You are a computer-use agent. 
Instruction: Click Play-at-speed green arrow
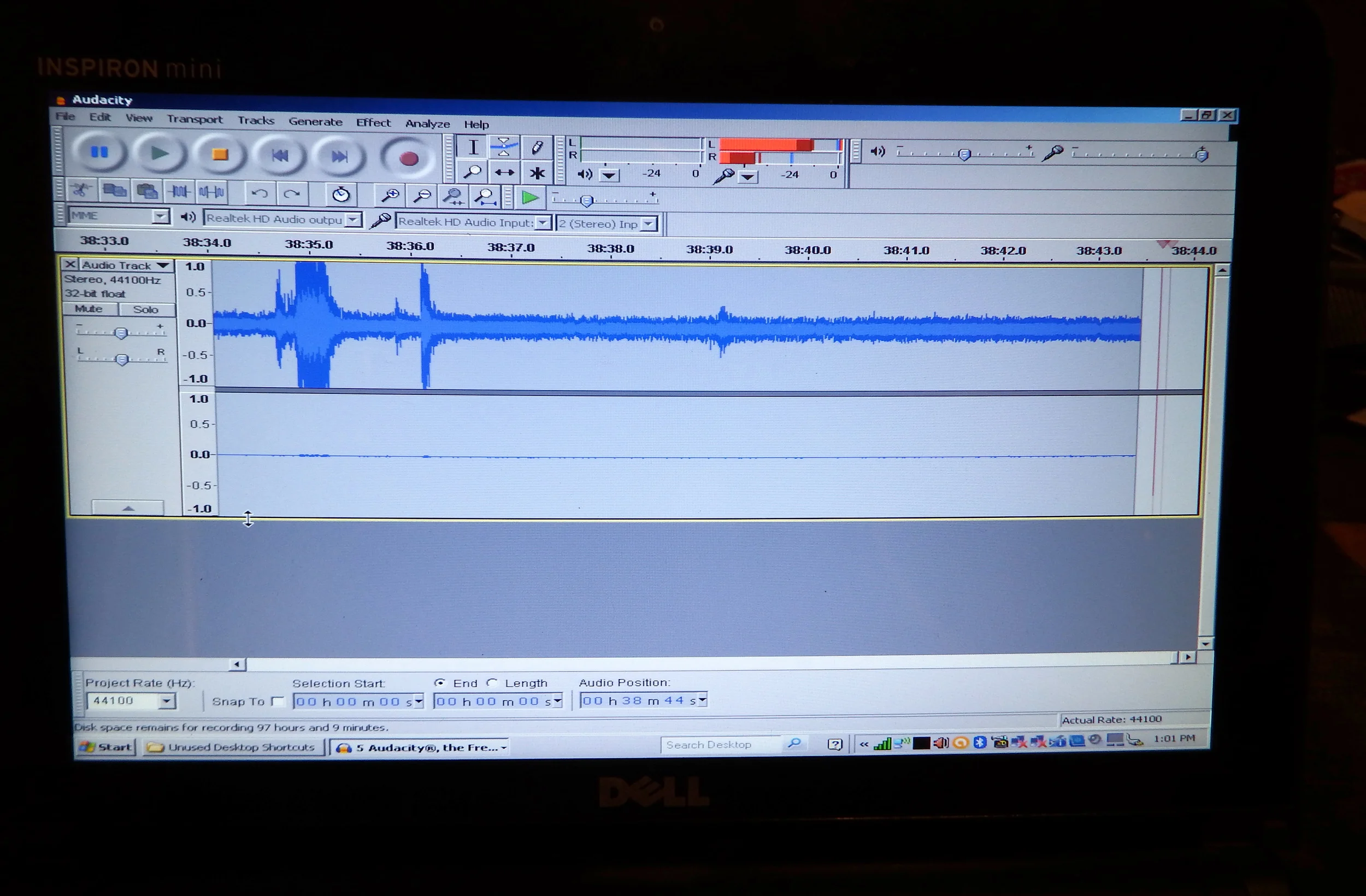pyautogui.click(x=529, y=199)
